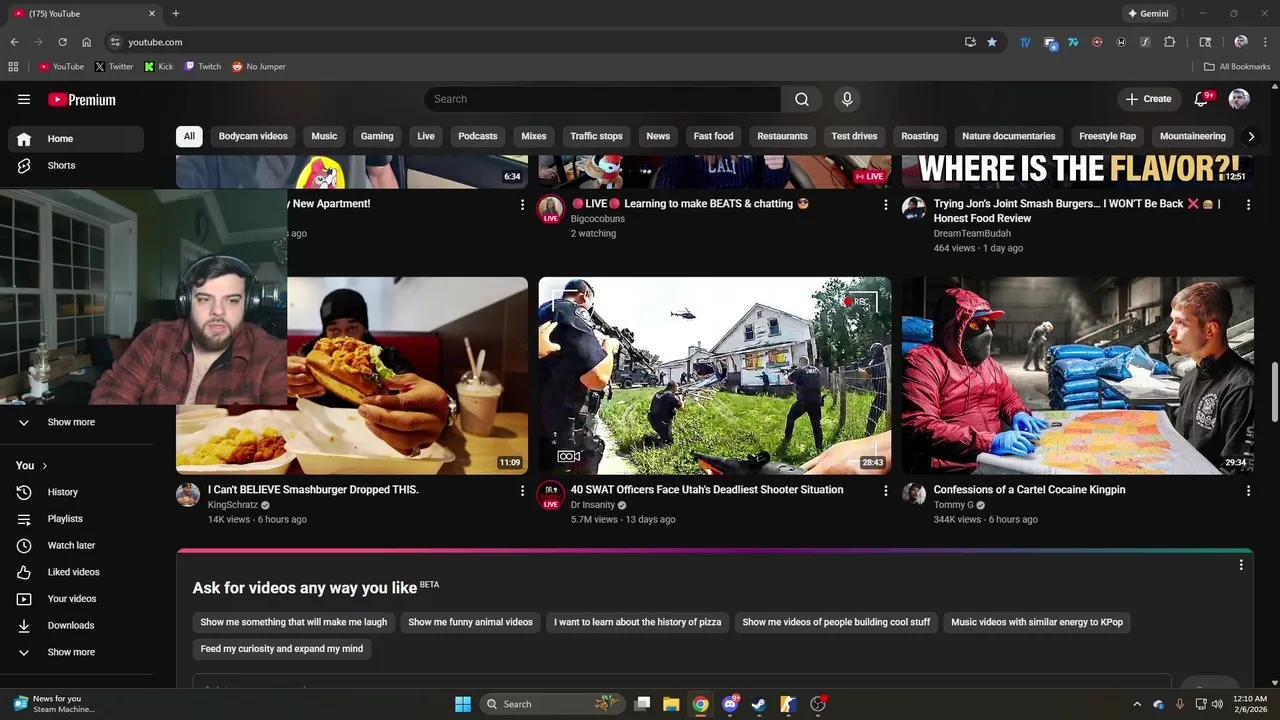The width and height of the screenshot is (1280, 720).
Task: Open Downloads in the sidebar
Action: click(76, 626)
